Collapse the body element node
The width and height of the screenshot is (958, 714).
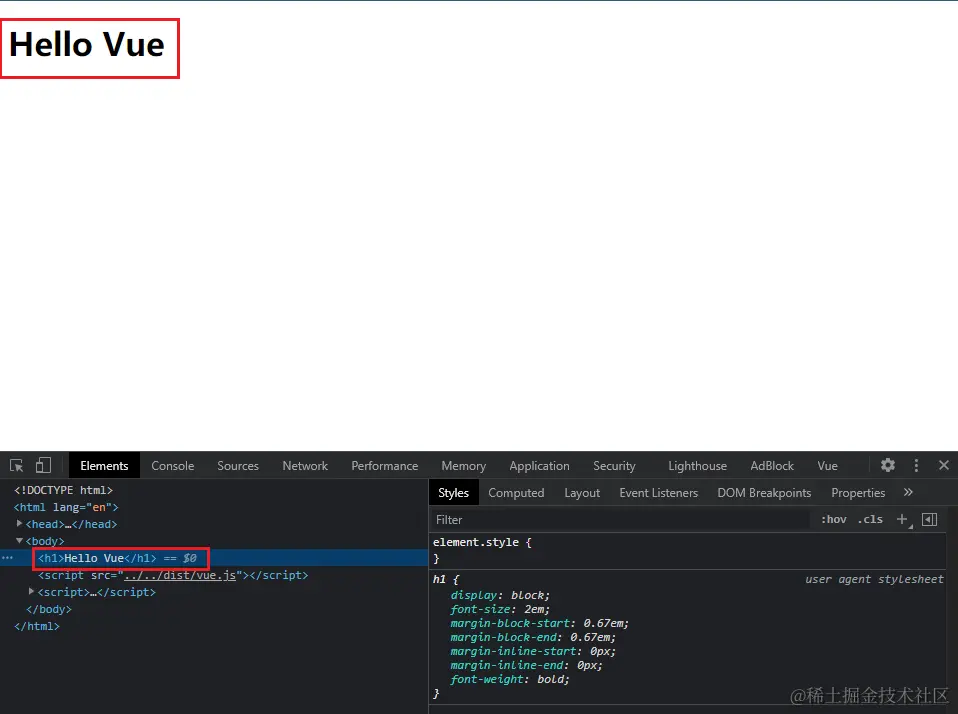(x=20, y=541)
